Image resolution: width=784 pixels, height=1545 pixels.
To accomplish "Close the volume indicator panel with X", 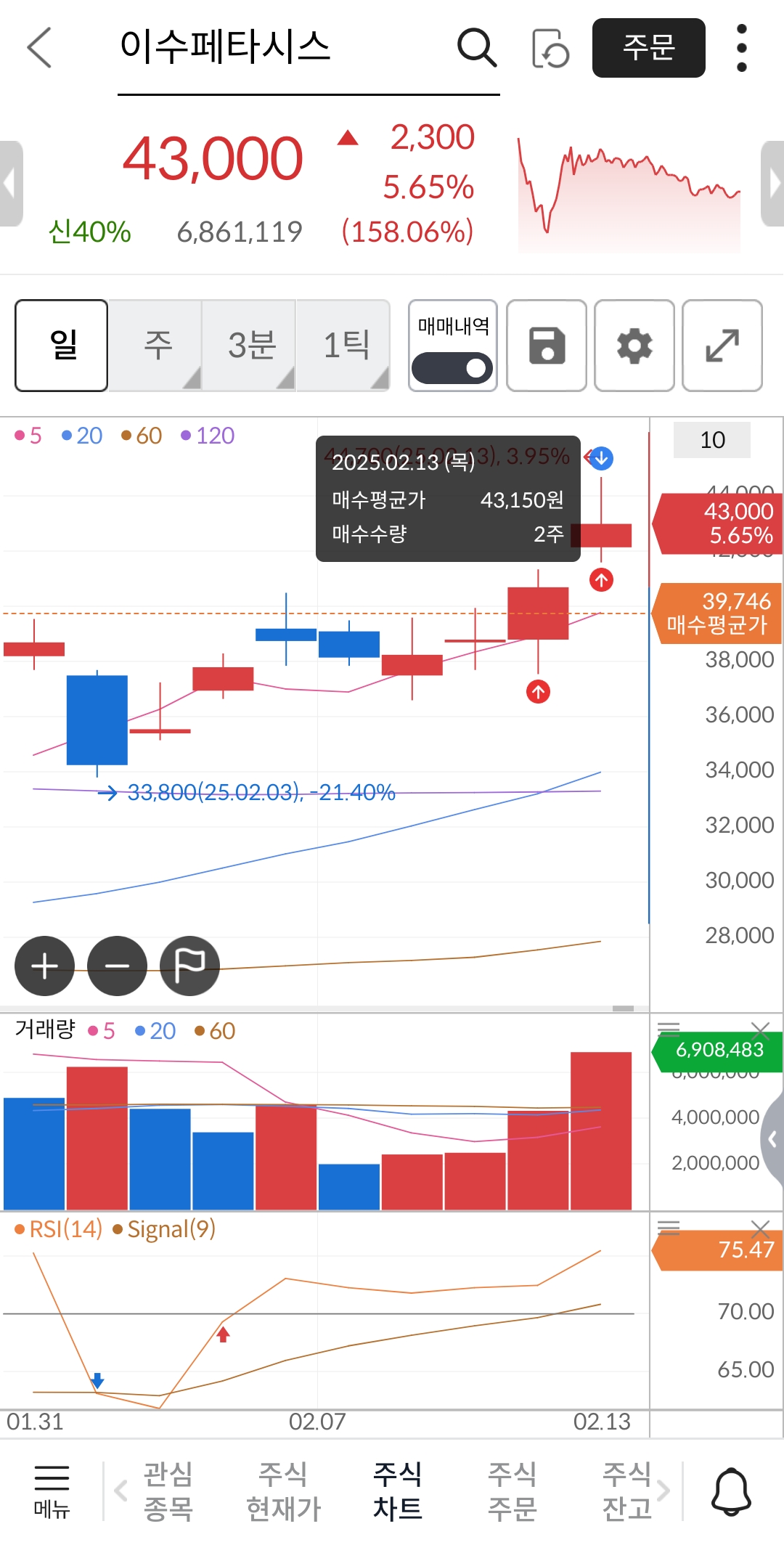I will point(760,1030).
